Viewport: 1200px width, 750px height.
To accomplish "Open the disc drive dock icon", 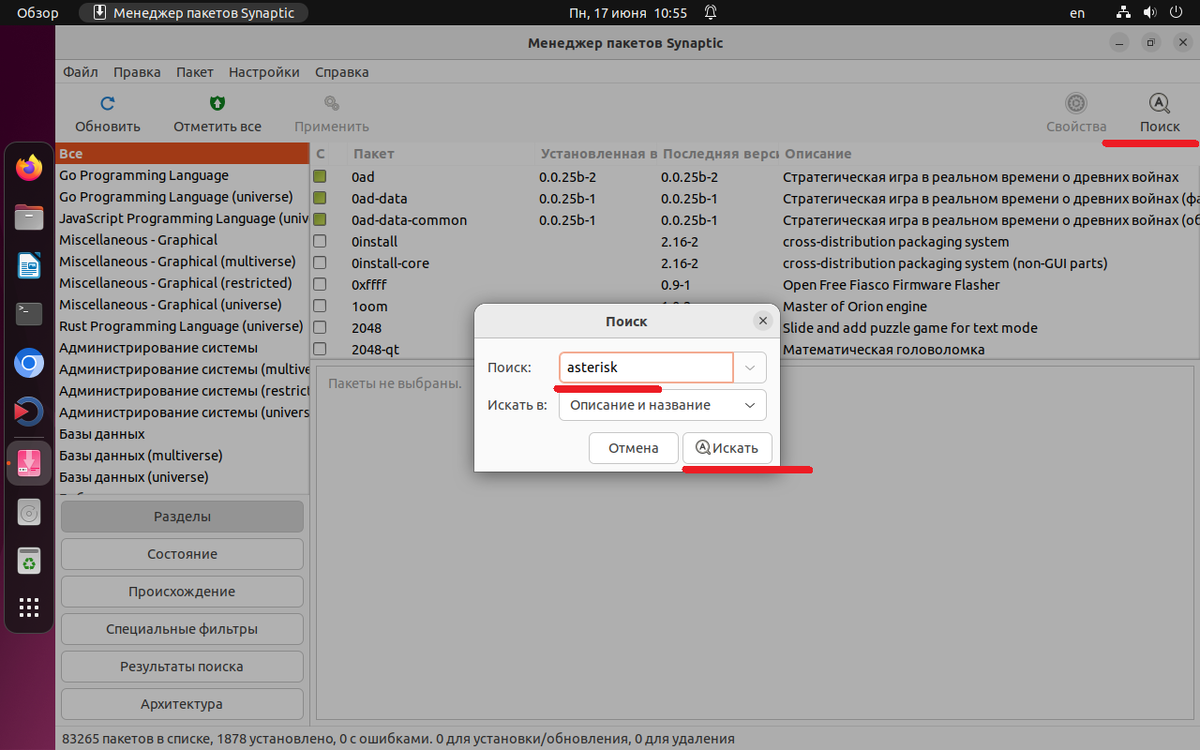I will coord(29,513).
